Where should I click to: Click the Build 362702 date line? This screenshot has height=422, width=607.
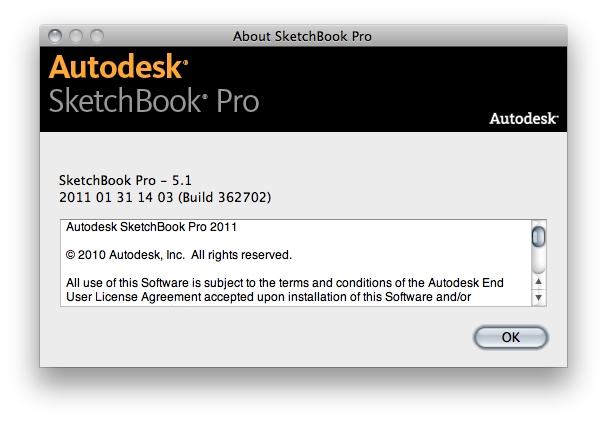coord(165,198)
